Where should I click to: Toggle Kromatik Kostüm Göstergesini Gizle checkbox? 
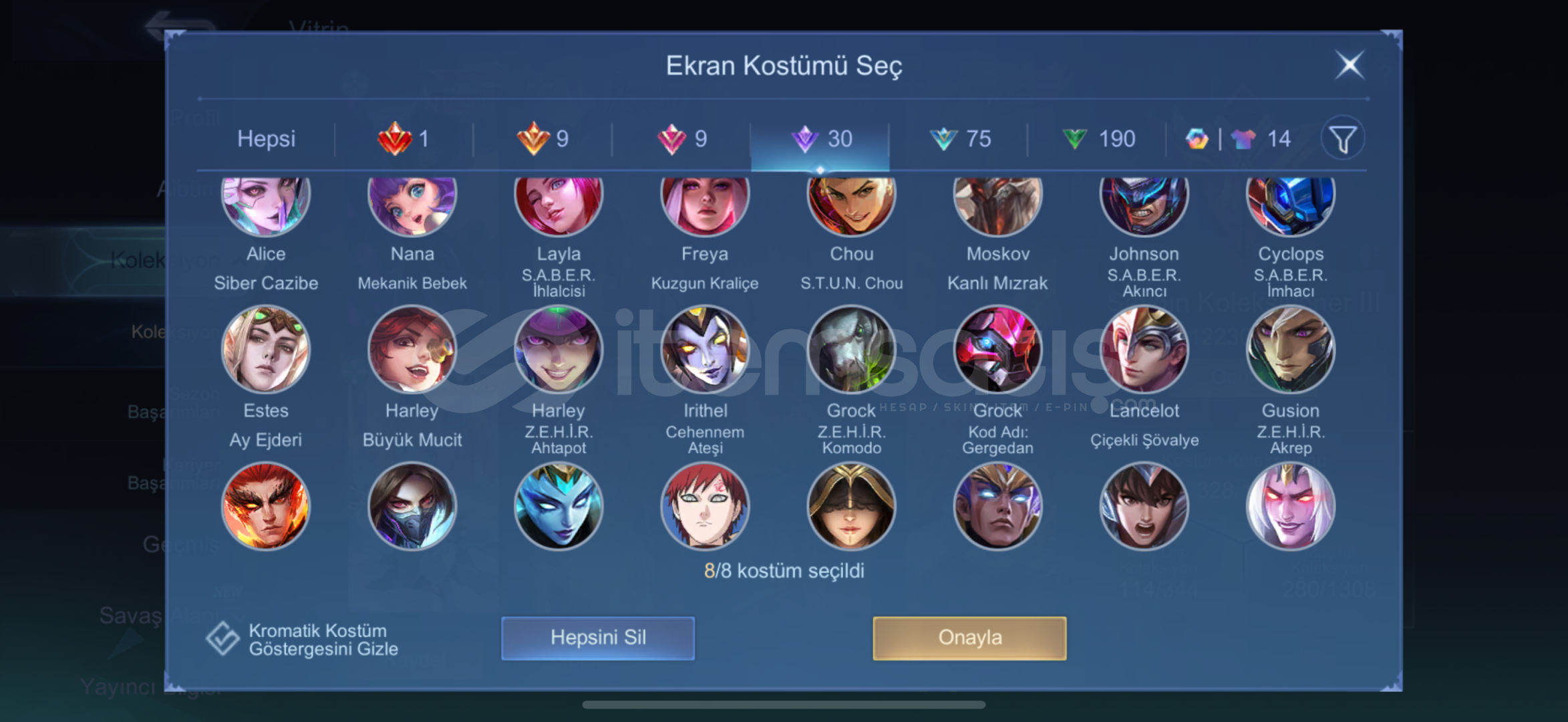222,638
